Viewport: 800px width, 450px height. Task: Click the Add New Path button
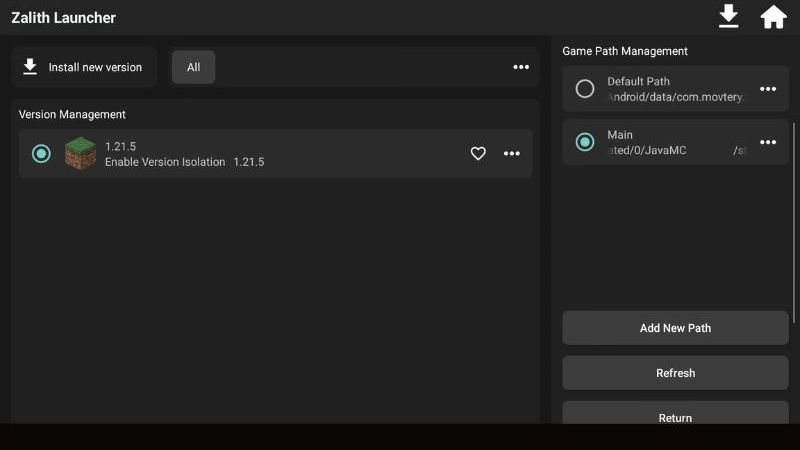point(675,328)
